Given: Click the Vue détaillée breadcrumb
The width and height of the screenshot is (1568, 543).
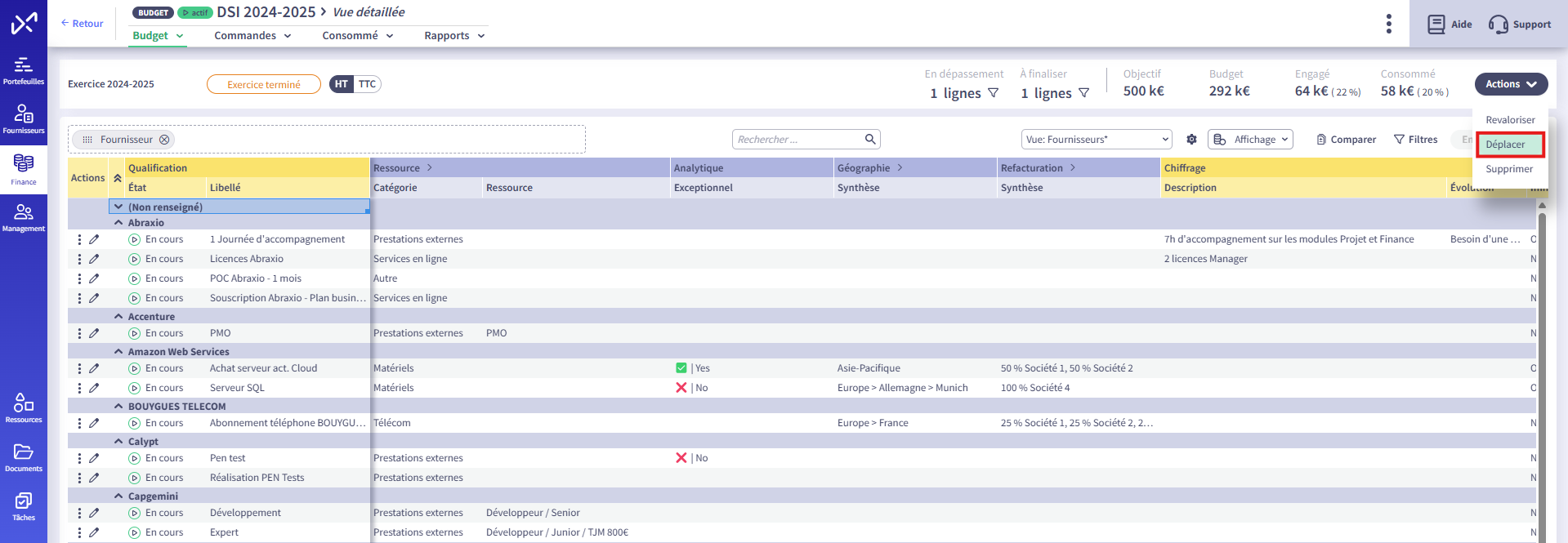Looking at the screenshot, I should click(x=369, y=12).
